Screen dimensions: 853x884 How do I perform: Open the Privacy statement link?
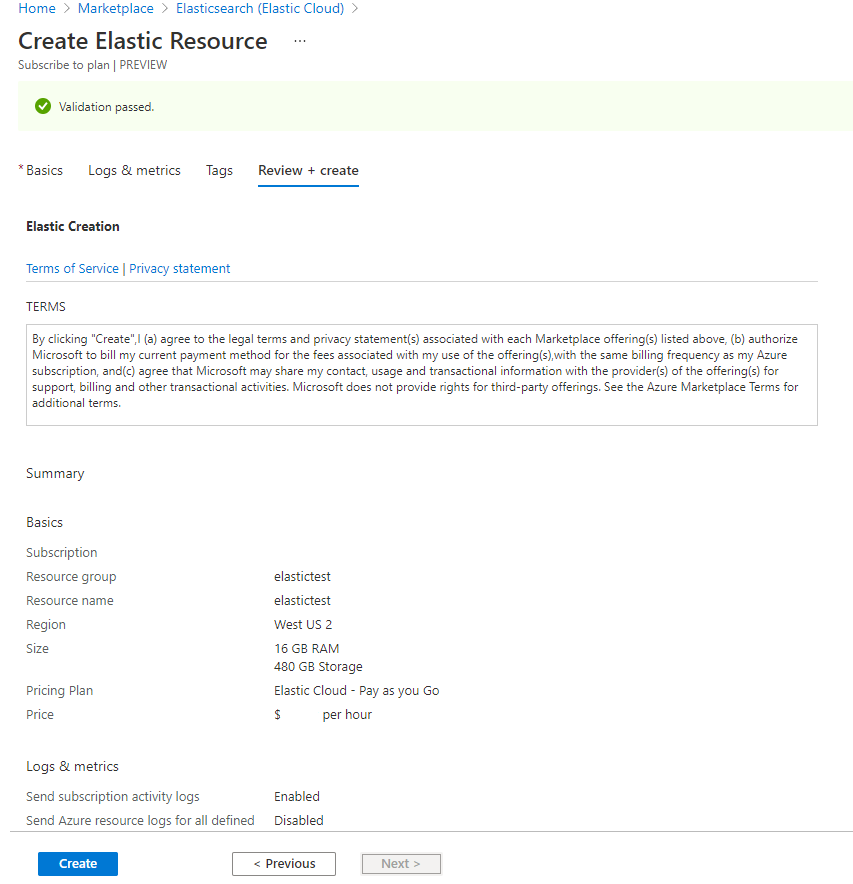coord(179,268)
